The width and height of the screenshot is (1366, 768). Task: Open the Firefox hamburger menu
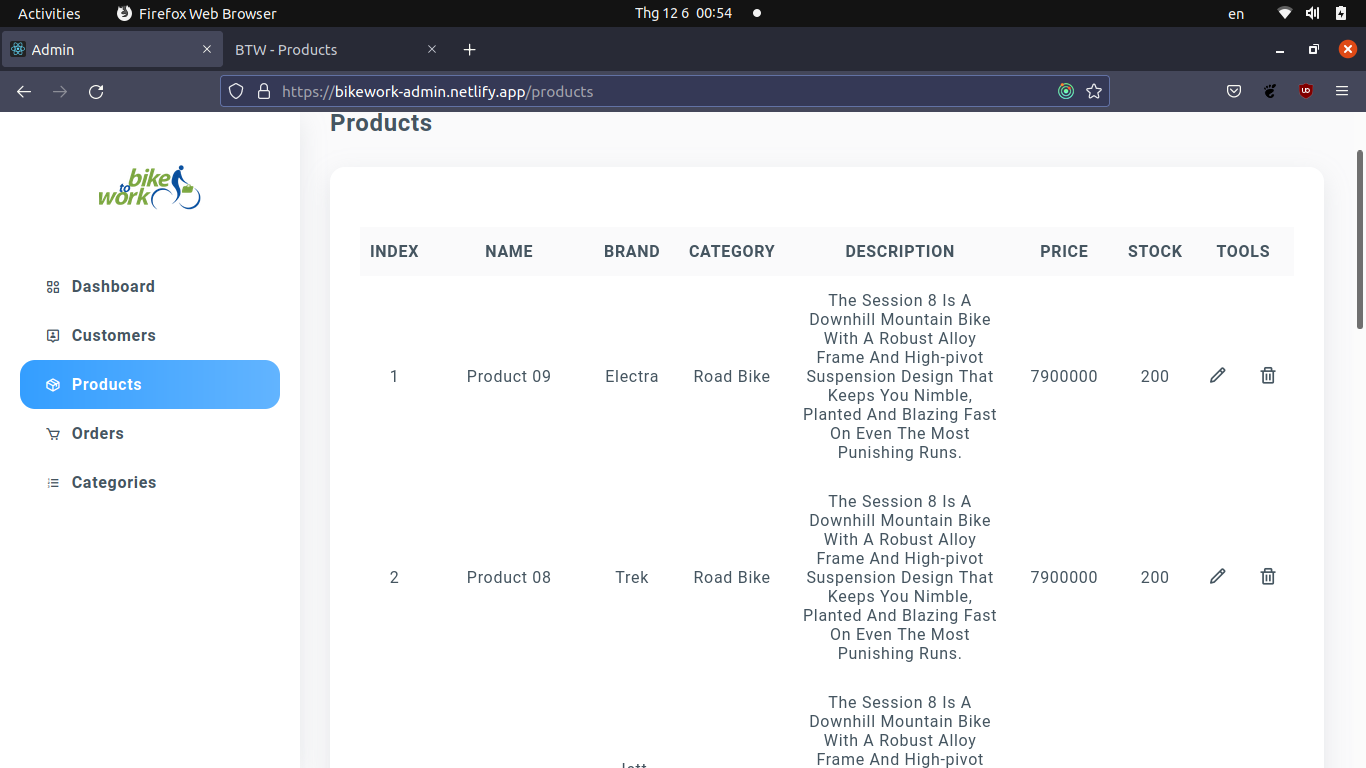[1342, 91]
